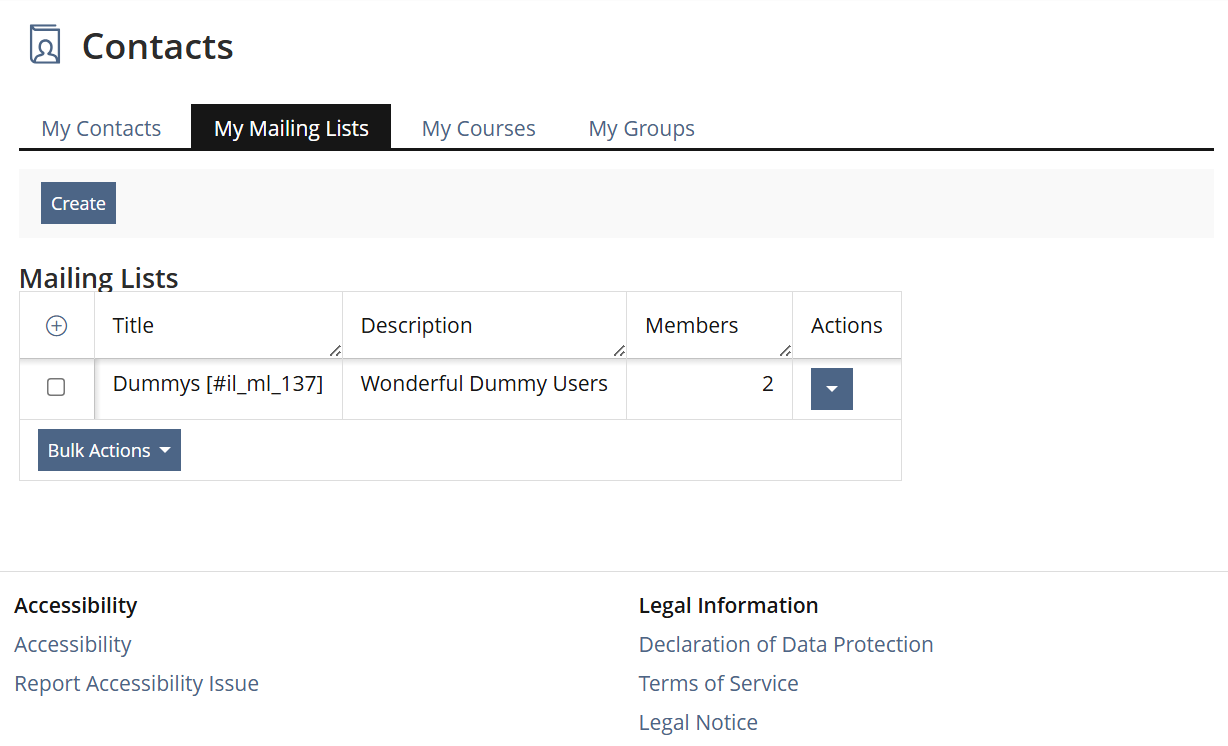Visit the Legal Notice link
This screenshot has width=1228, height=746.
[x=698, y=722]
